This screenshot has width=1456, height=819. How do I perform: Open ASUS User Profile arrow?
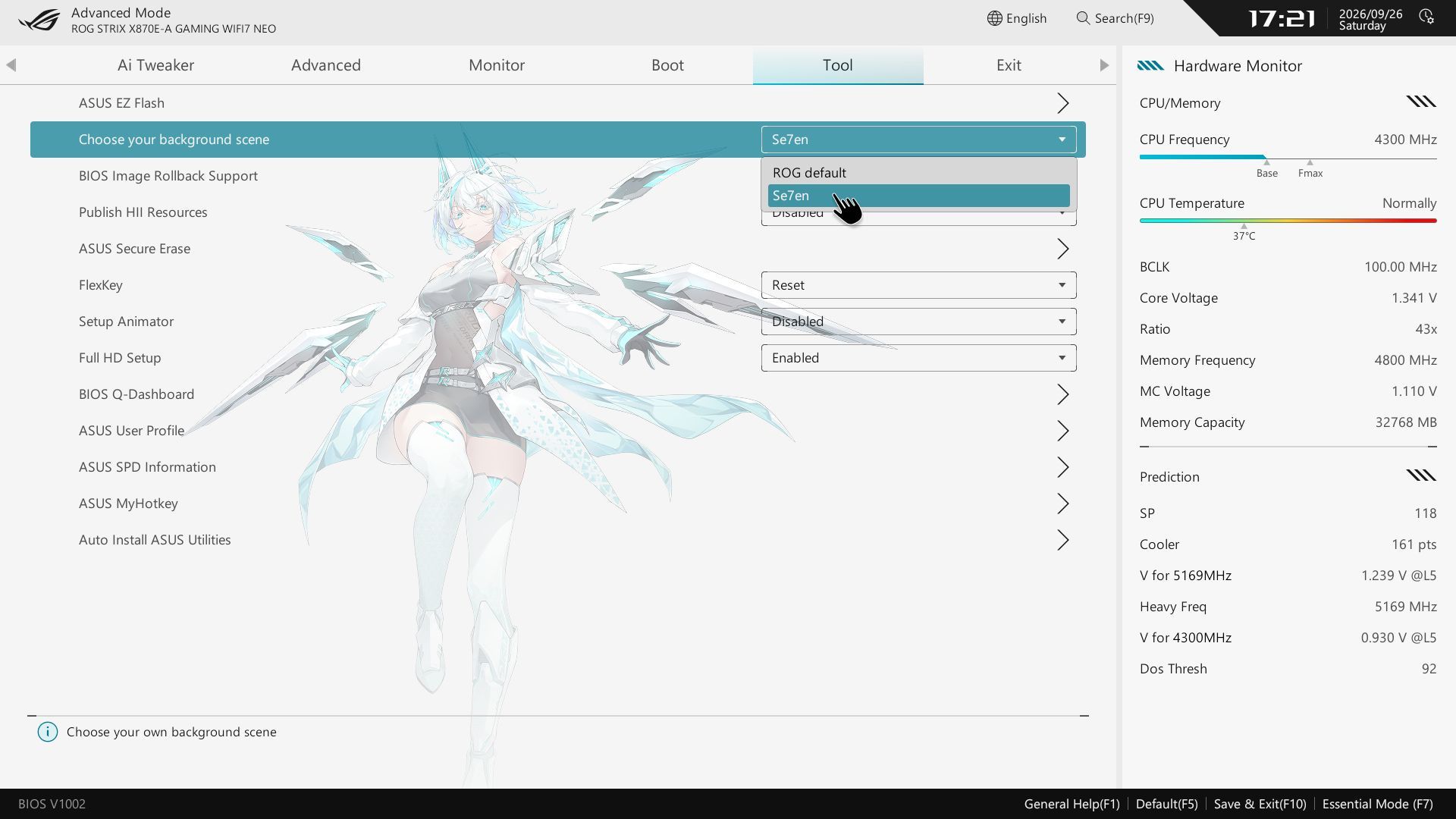coord(1063,431)
